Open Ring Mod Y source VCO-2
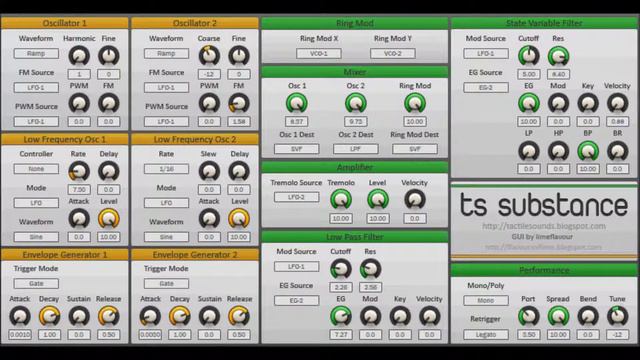The image size is (640, 360). (x=393, y=53)
